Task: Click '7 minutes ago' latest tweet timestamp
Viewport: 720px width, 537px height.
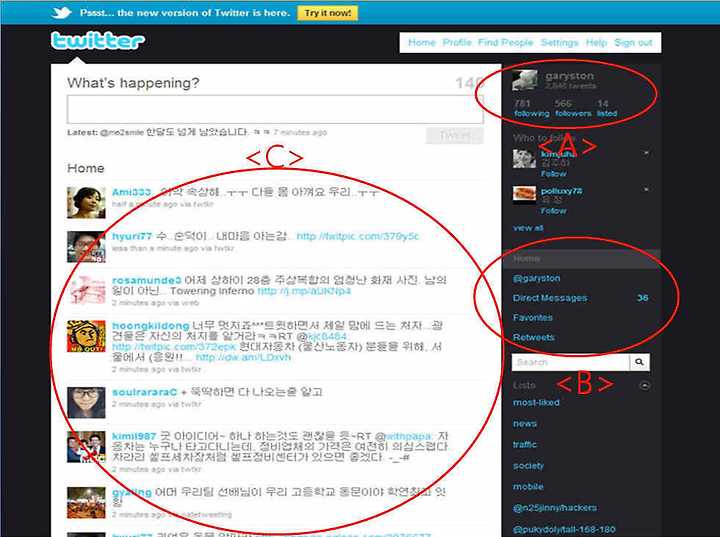Action: tap(300, 132)
